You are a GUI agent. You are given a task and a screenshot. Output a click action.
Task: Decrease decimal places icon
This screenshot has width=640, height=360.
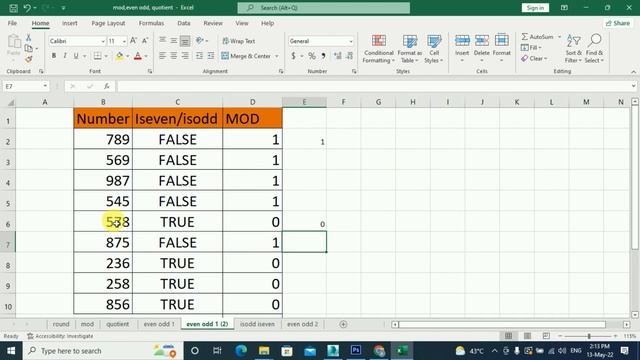[x=349, y=56]
